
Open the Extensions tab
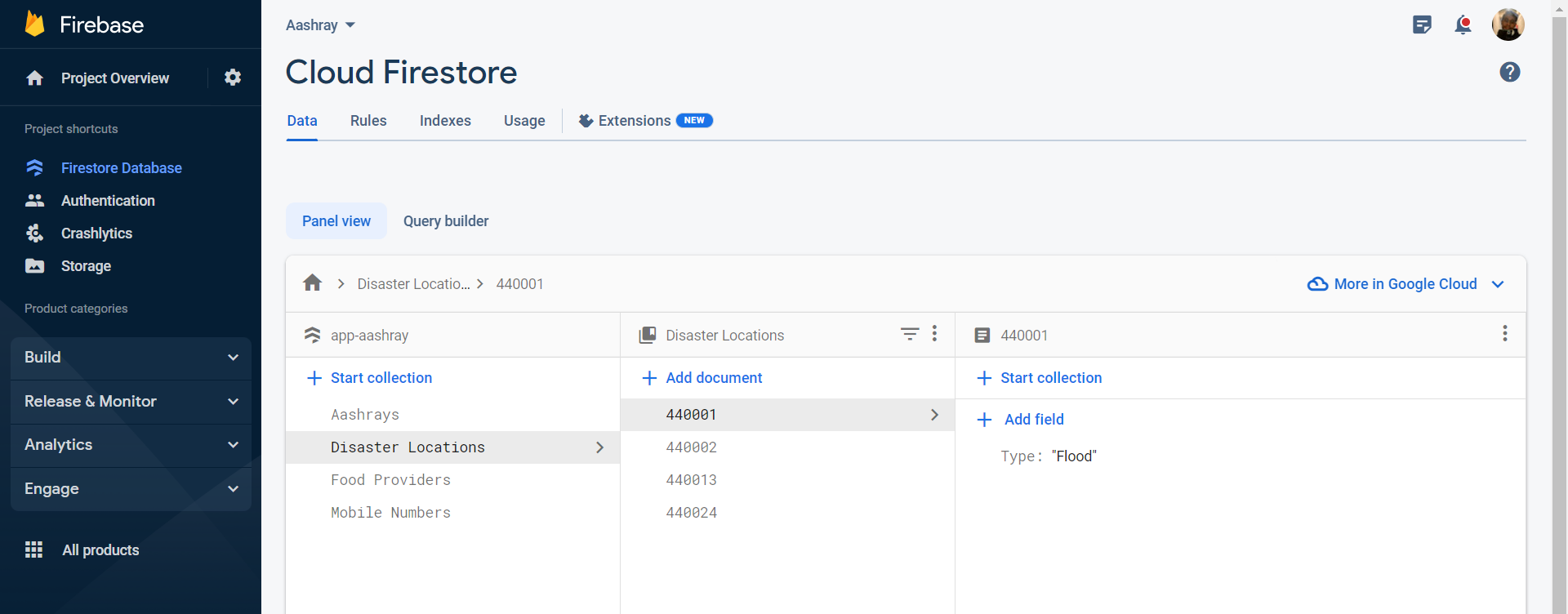pos(645,121)
